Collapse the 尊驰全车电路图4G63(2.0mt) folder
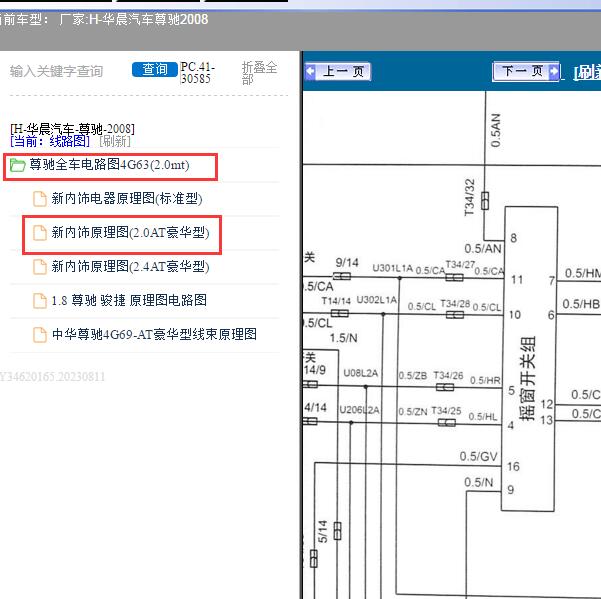601x599 pixels. 109,165
